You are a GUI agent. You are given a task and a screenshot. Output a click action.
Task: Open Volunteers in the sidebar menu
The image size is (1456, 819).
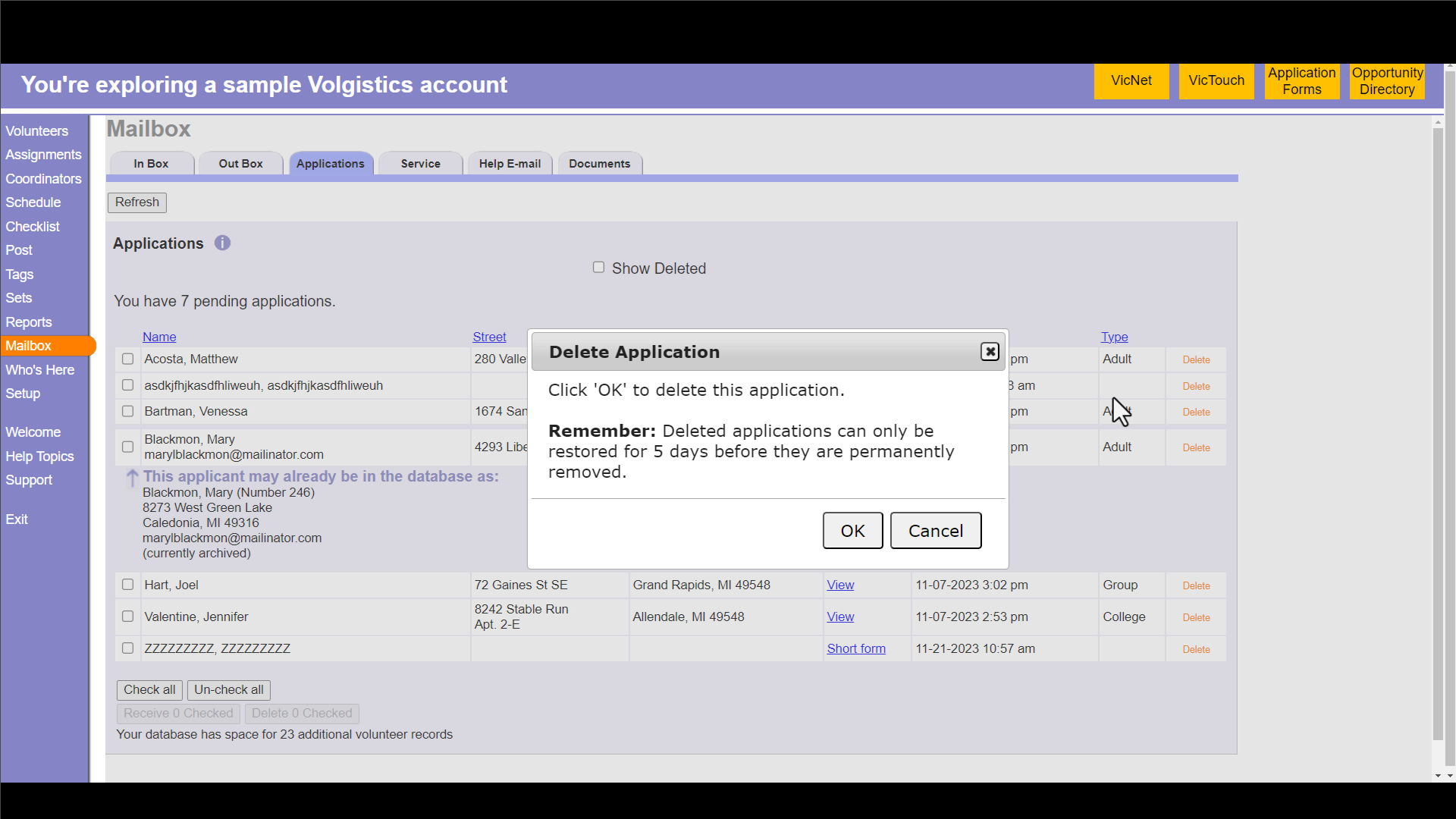click(x=36, y=131)
